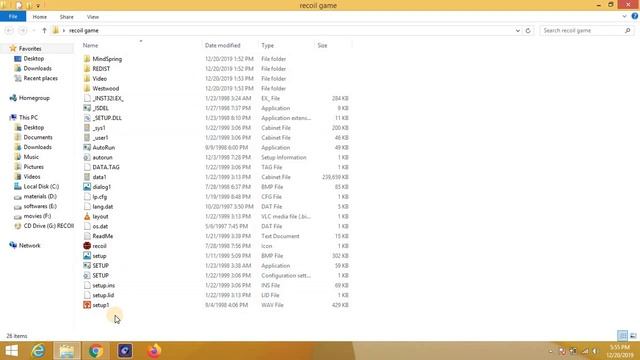Viewport: 640px width, 360px height.
Task: Open Music under This PC
Action: [31, 157]
